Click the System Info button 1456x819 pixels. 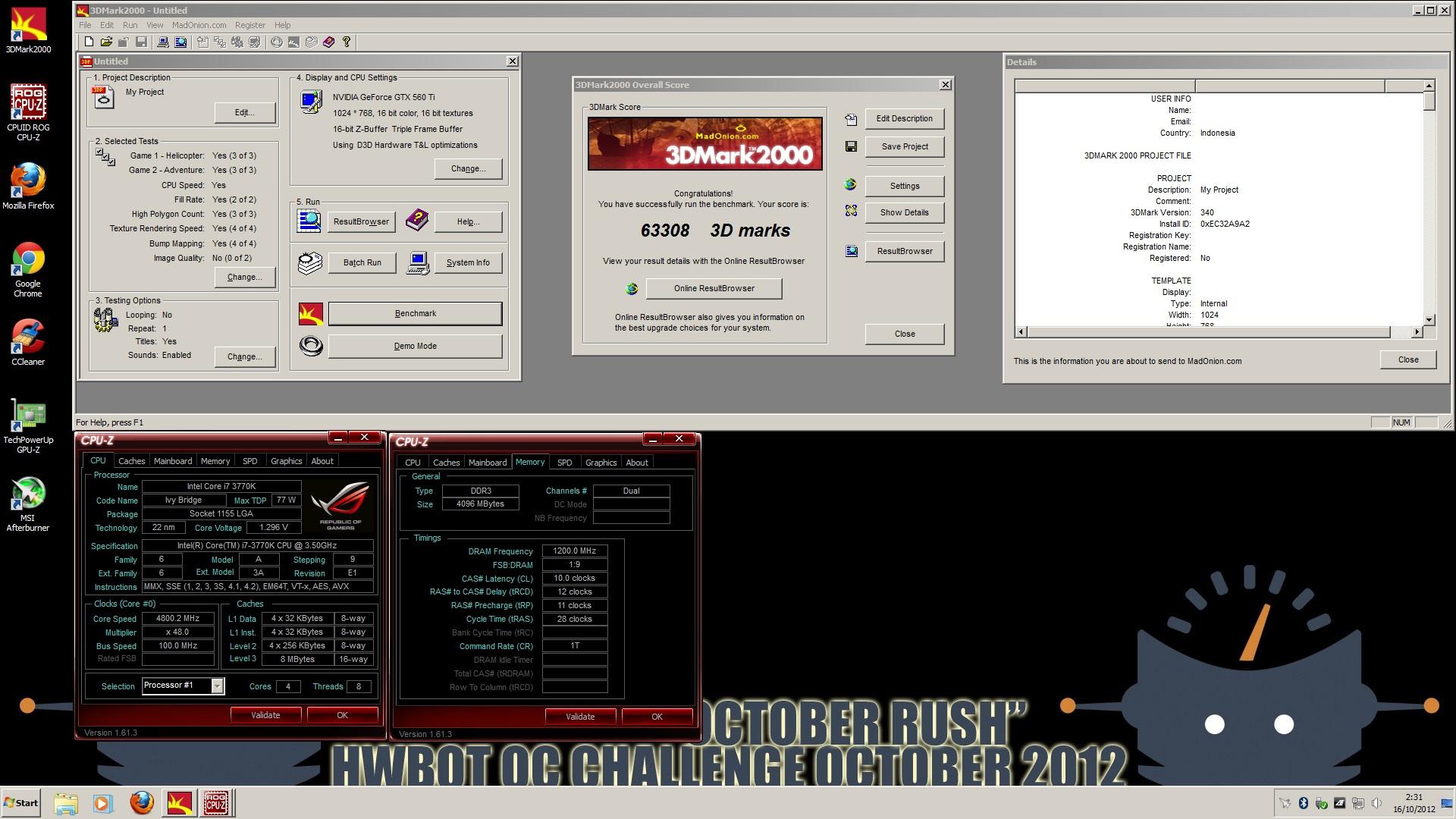468,262
